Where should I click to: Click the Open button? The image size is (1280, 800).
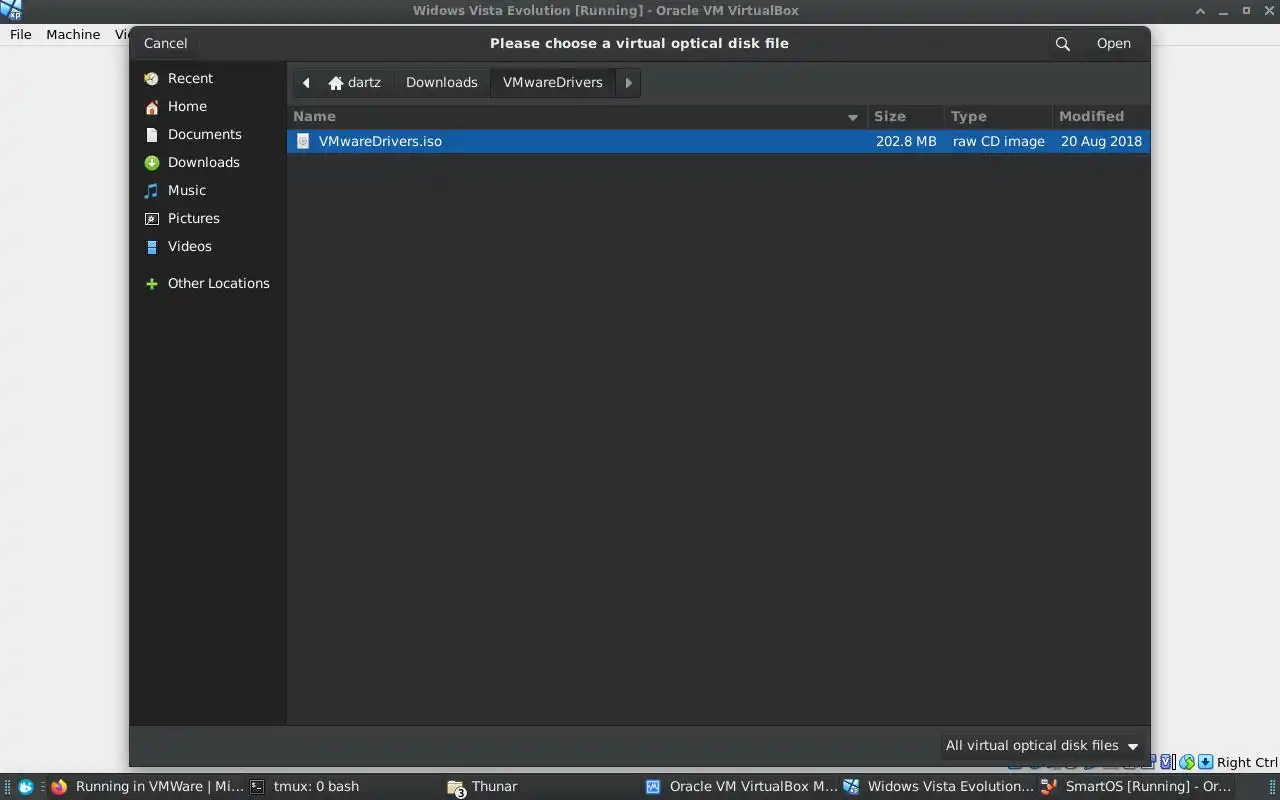point(1113,43)
